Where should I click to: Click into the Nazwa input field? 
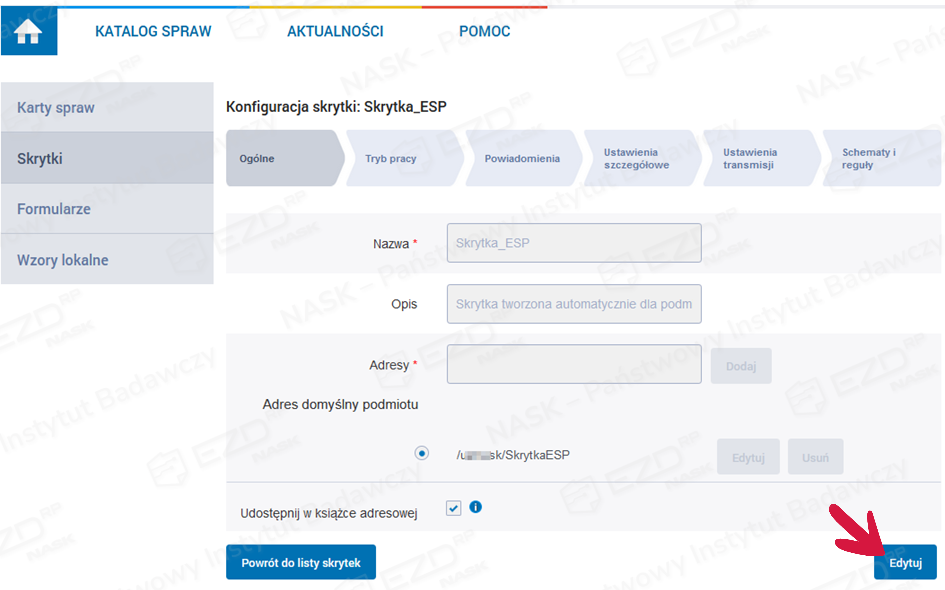tap(574, 243)
